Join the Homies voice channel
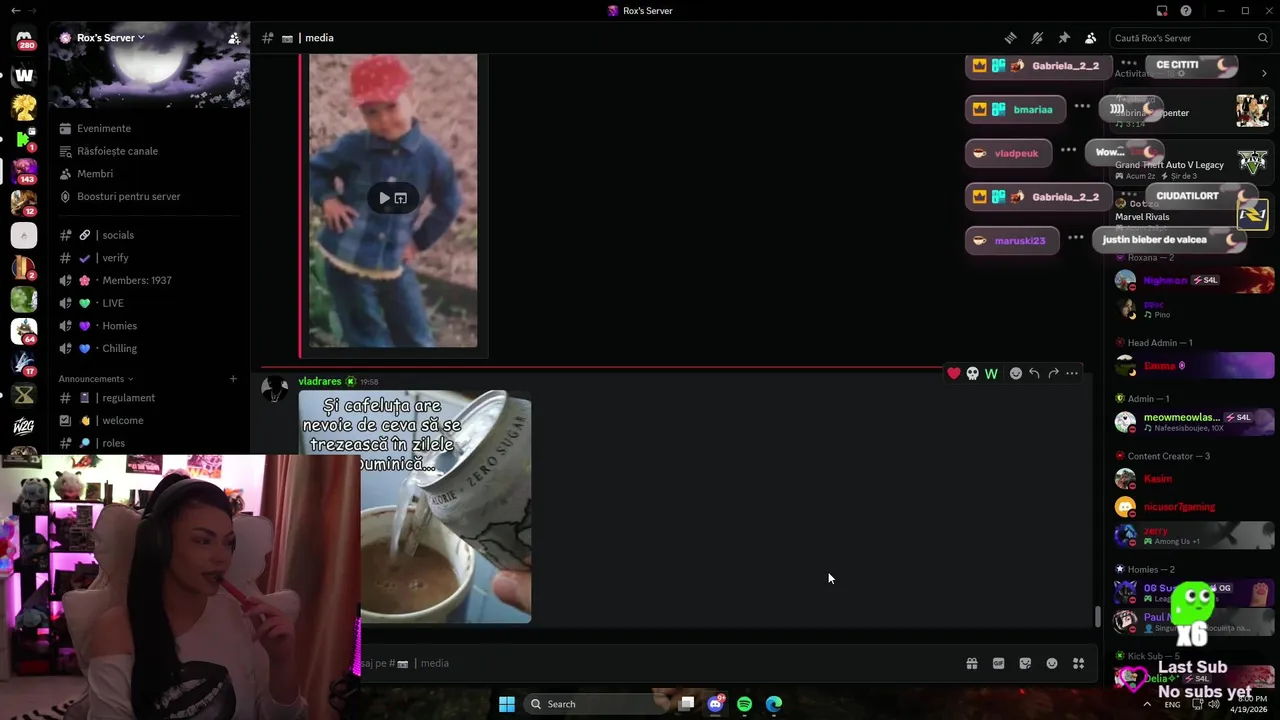 pyautogui.click(x=148, y=326)
